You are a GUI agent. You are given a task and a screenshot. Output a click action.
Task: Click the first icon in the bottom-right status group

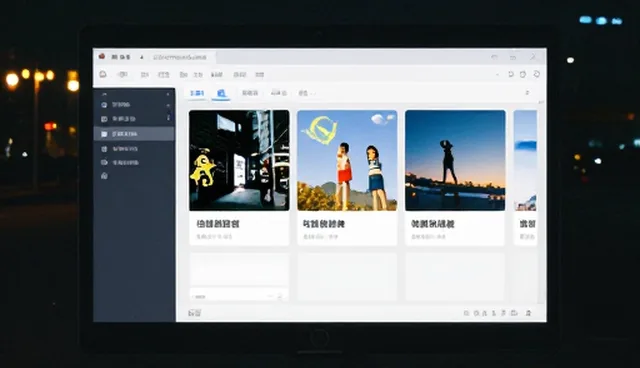click(466, 313)
